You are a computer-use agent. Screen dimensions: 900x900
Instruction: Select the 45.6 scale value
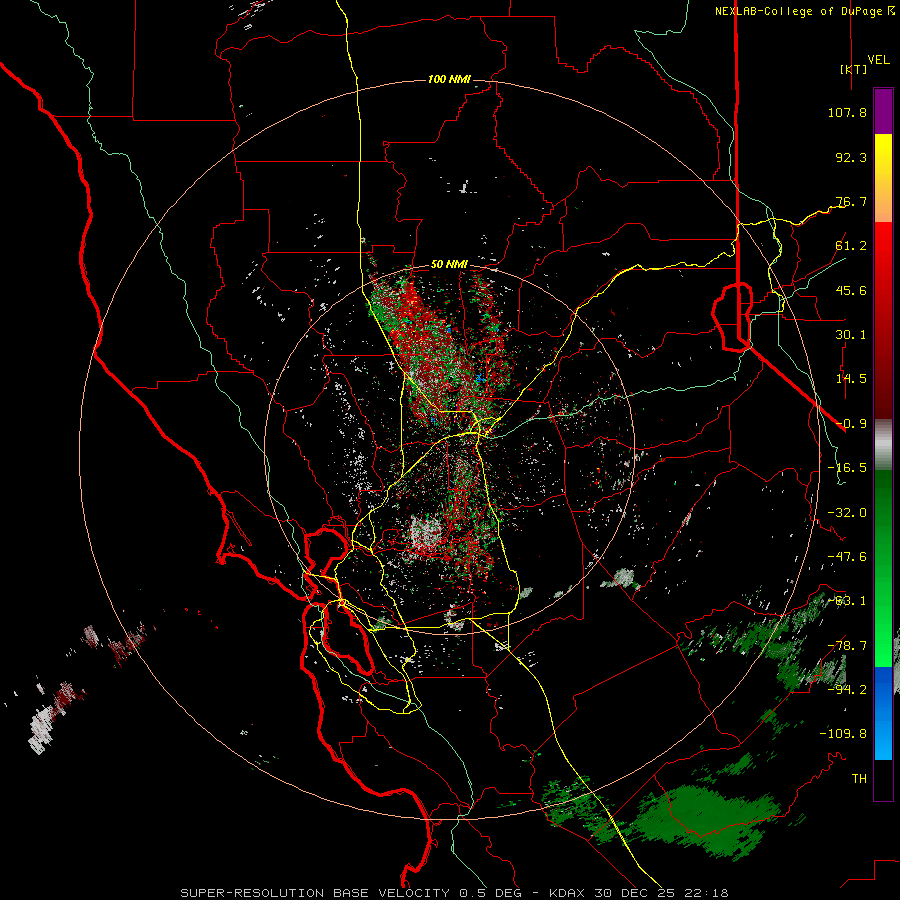[x=851, y=290]
